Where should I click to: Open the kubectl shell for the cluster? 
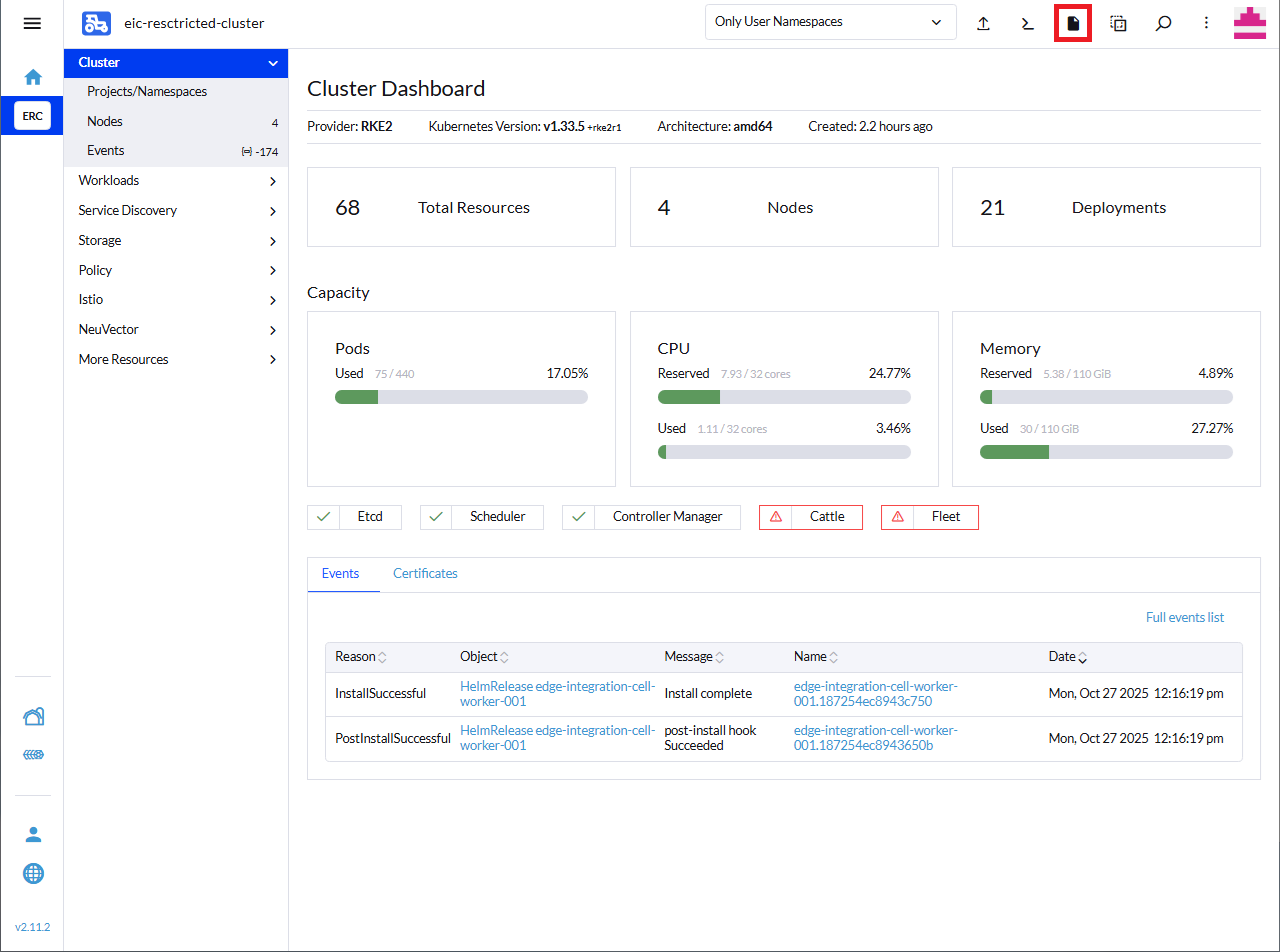1027,22
